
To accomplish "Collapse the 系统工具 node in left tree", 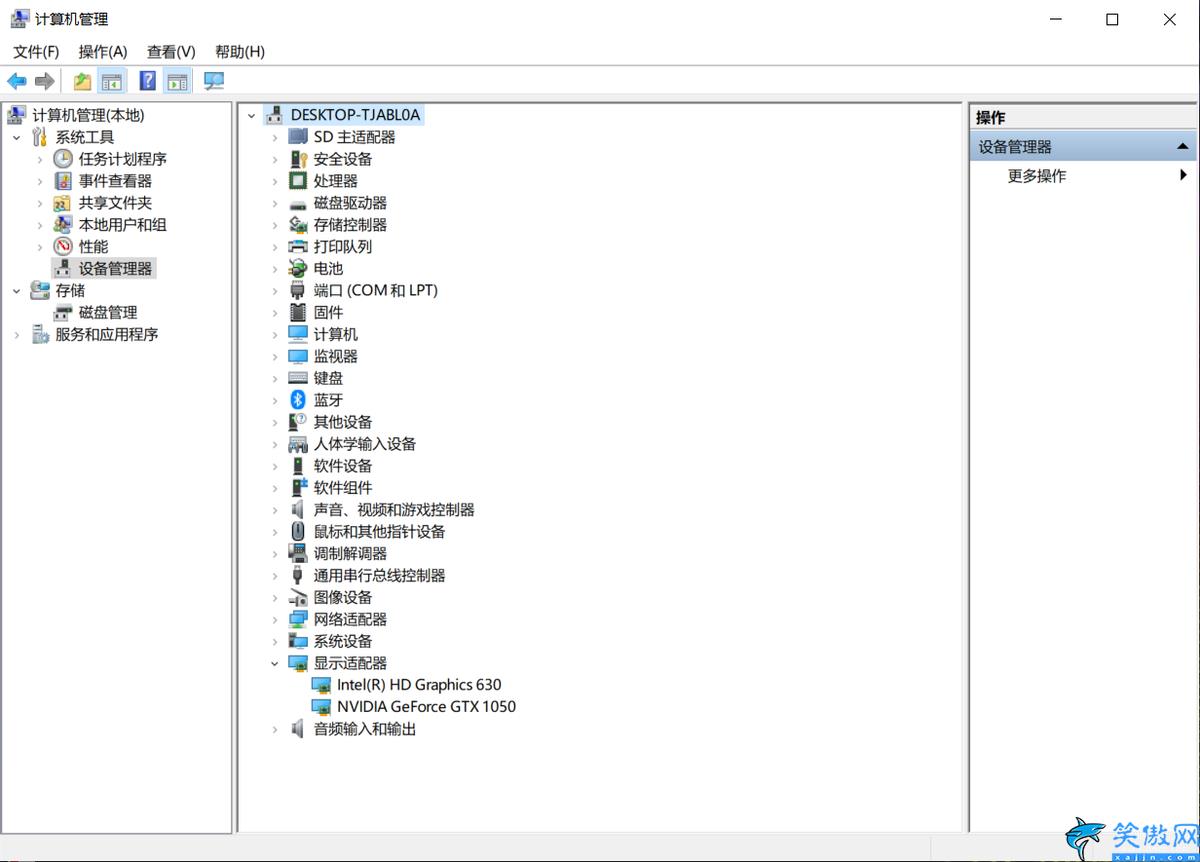I will click(x=16, y=137).
